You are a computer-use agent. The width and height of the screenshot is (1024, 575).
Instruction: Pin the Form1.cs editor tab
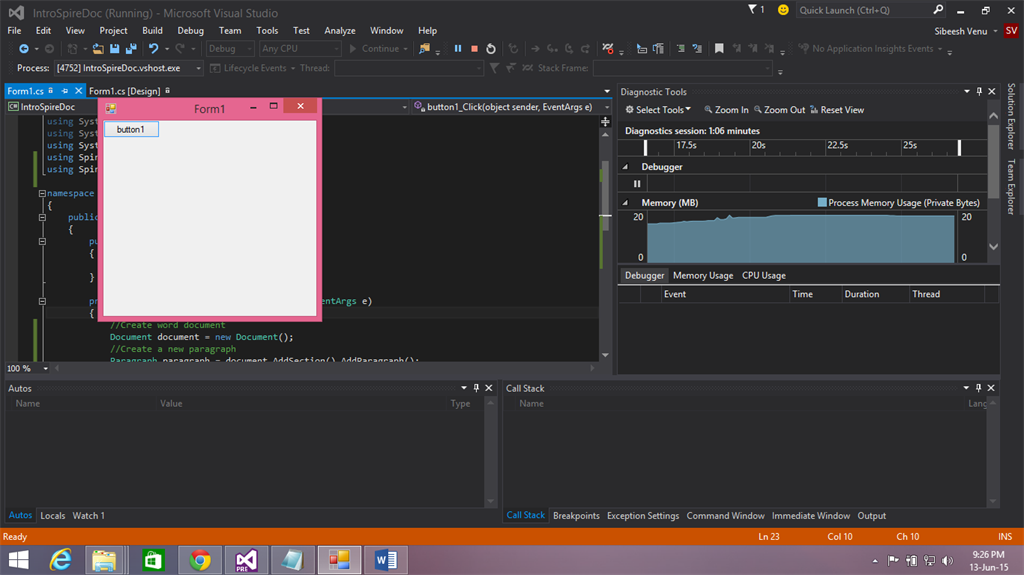[x=65, y=91]
